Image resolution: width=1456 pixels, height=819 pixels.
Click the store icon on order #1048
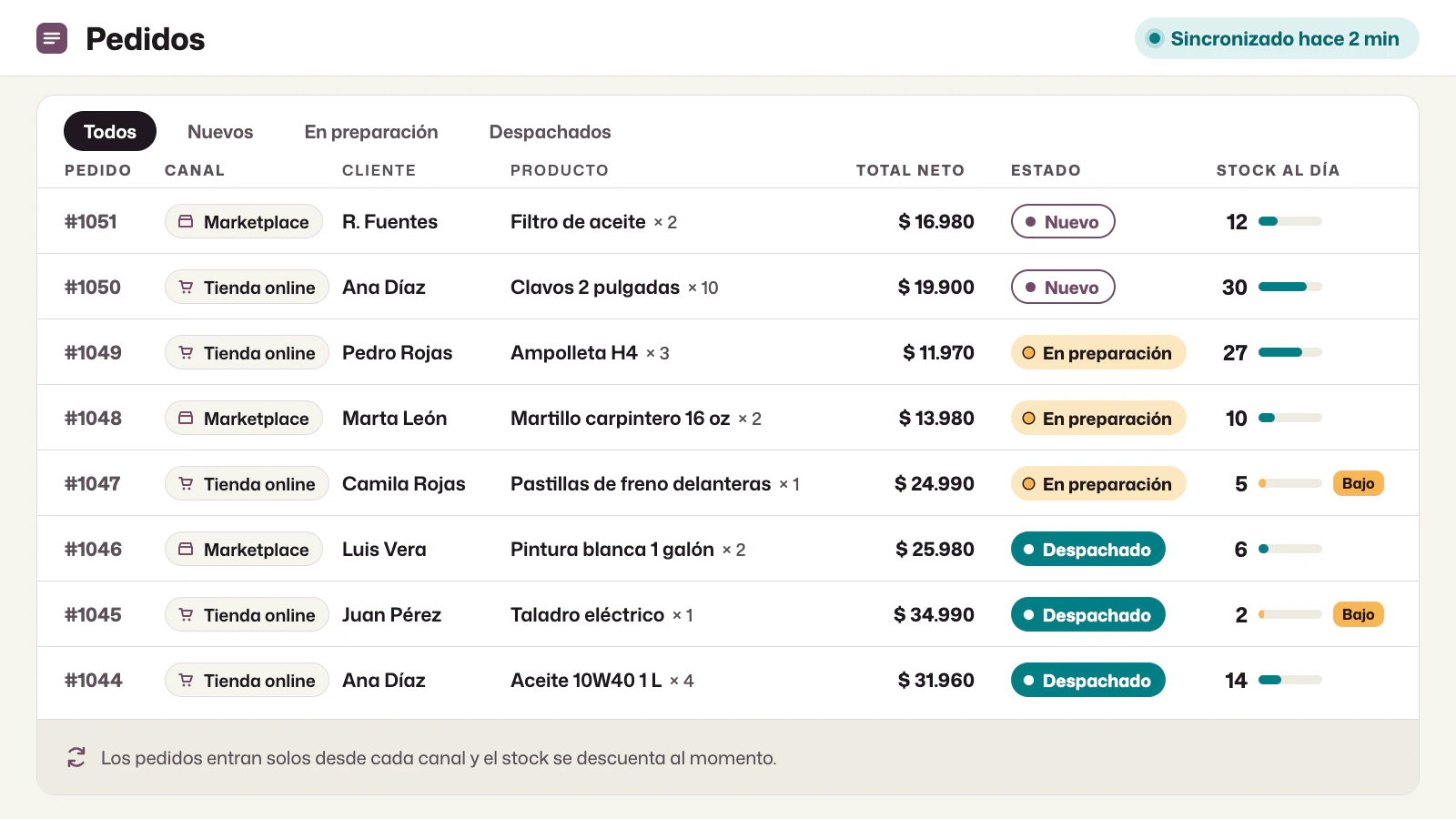(x=186, y=418)
